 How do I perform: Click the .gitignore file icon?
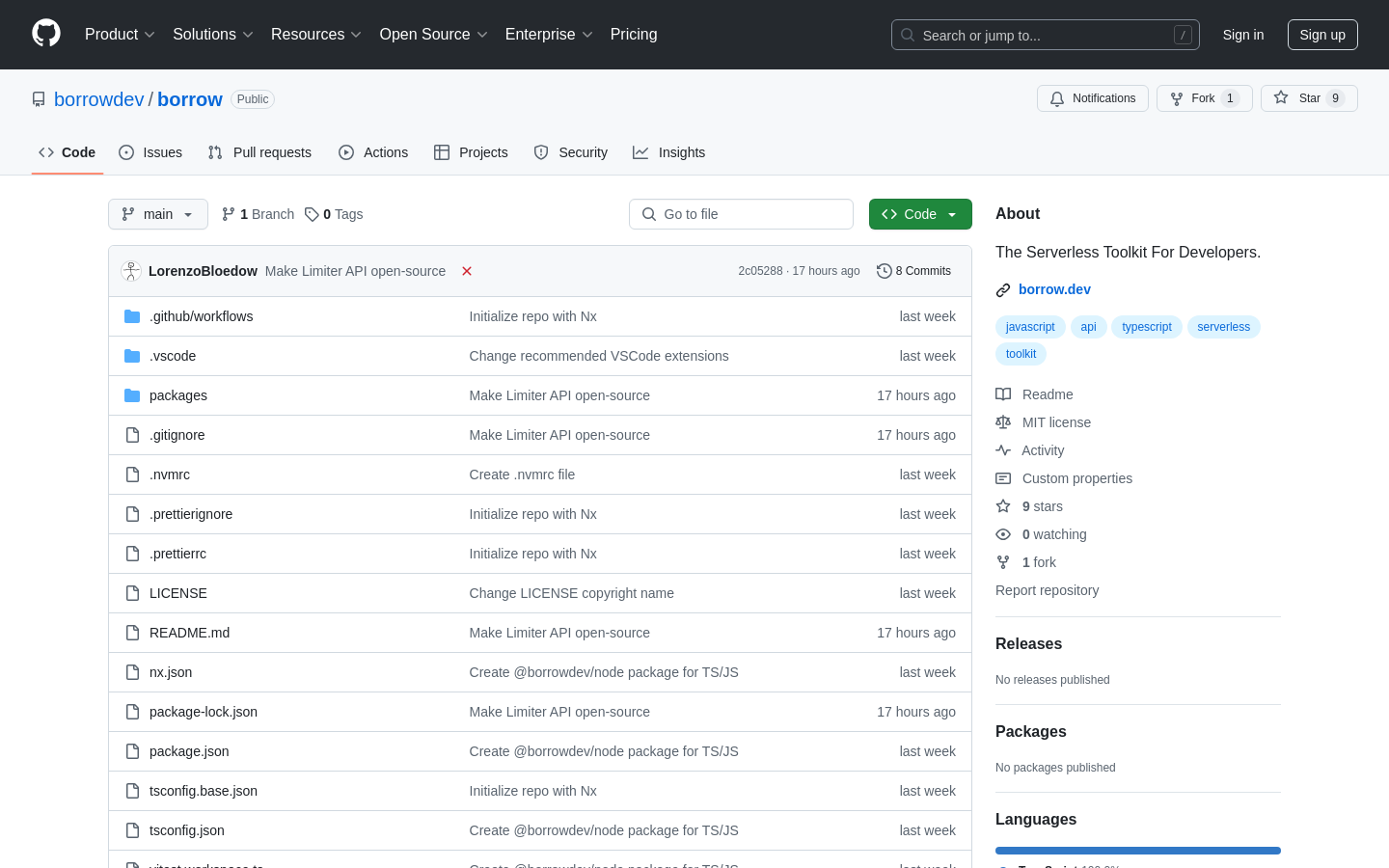pos(132,435)
